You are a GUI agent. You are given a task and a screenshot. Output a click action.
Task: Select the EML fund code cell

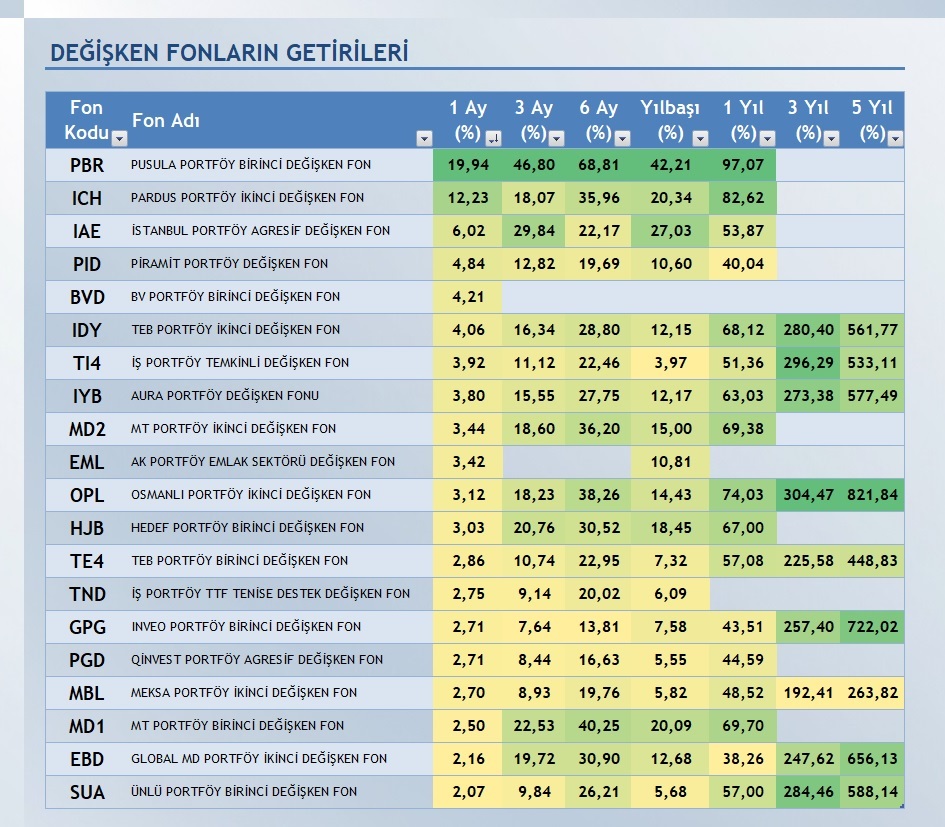[87, 462]
